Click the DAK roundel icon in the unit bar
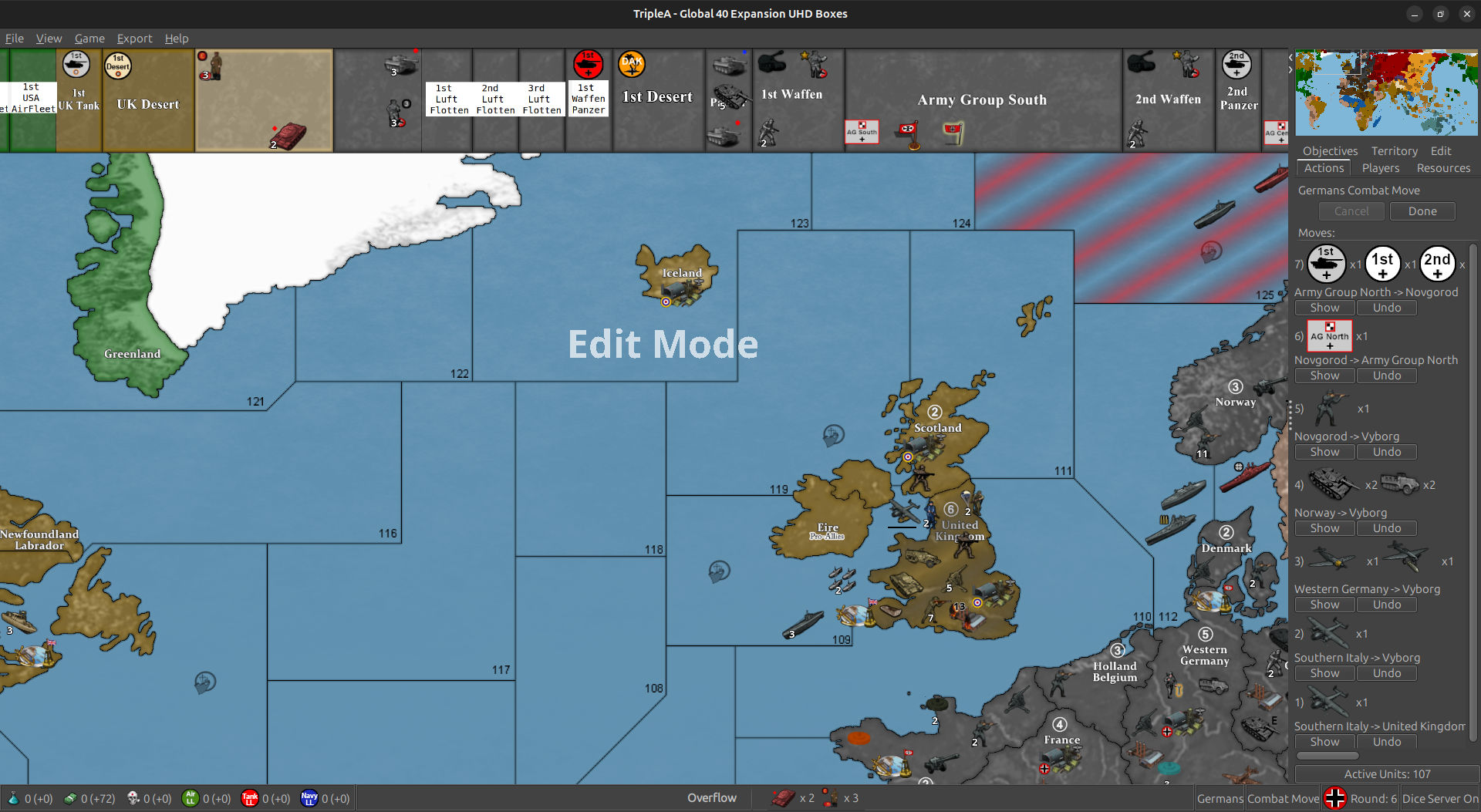1481x812 pixels. [631, 65]
